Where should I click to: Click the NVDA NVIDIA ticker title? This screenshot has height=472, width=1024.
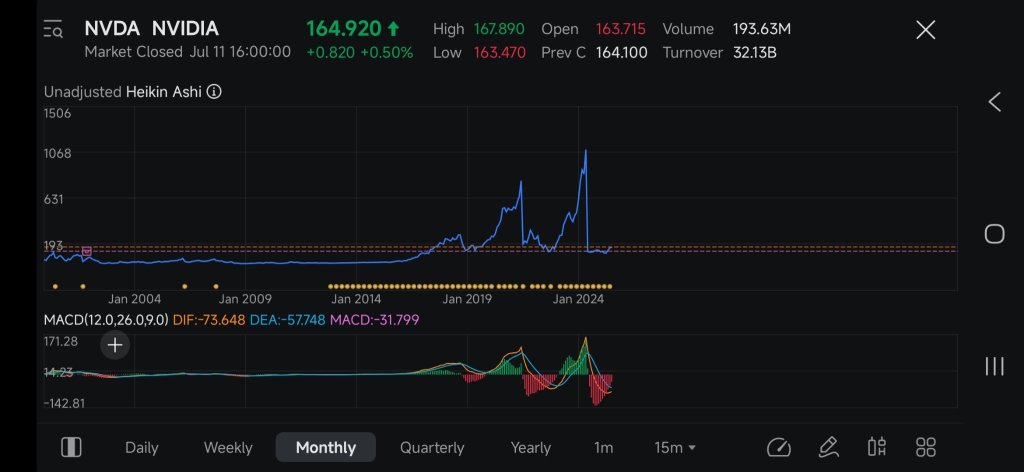pos(152,29)
